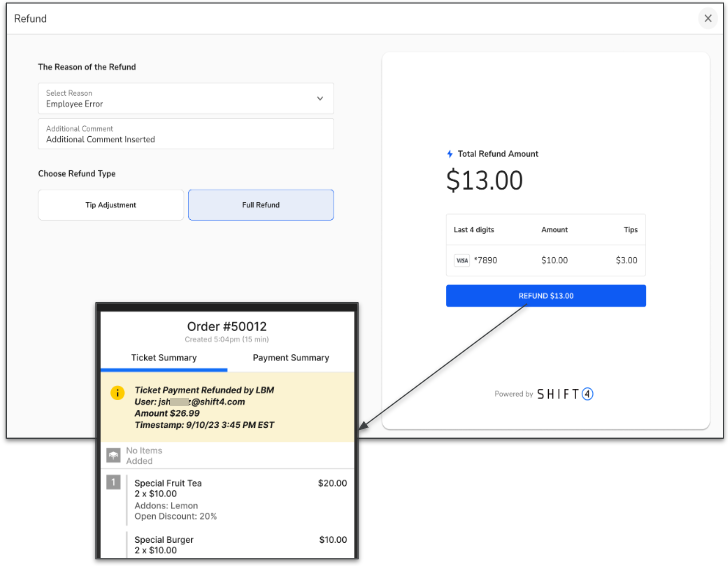Close the Refund dialog with the X
This screenshot has height=566, width=728.
coord(708,18)
